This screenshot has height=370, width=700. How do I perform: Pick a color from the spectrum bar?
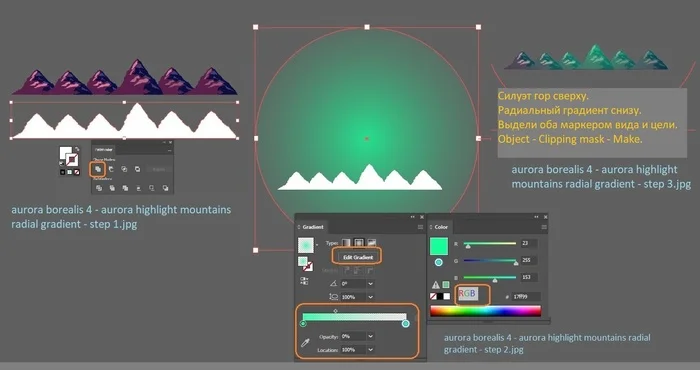486,311
